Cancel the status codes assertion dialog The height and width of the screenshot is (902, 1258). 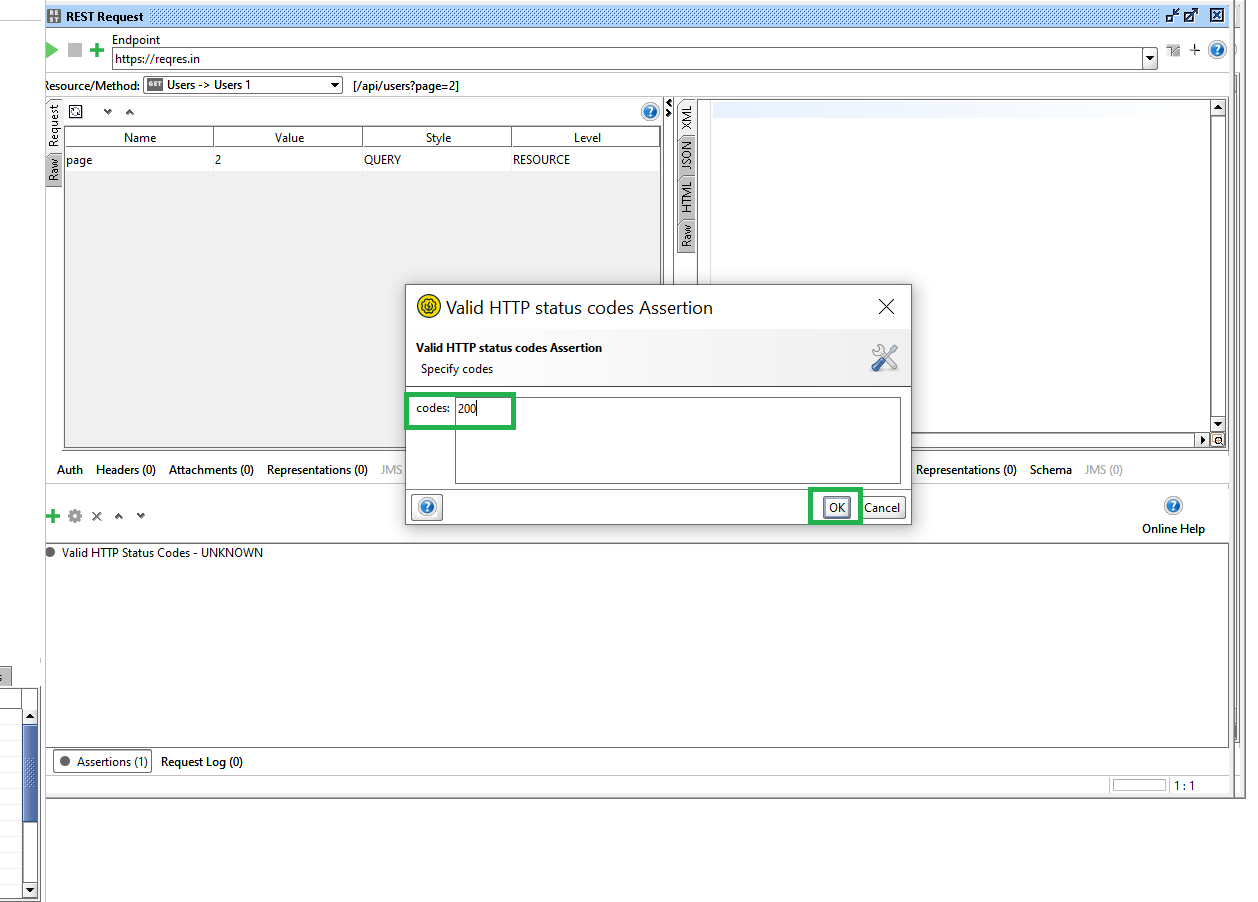click(x=882, y=507)
